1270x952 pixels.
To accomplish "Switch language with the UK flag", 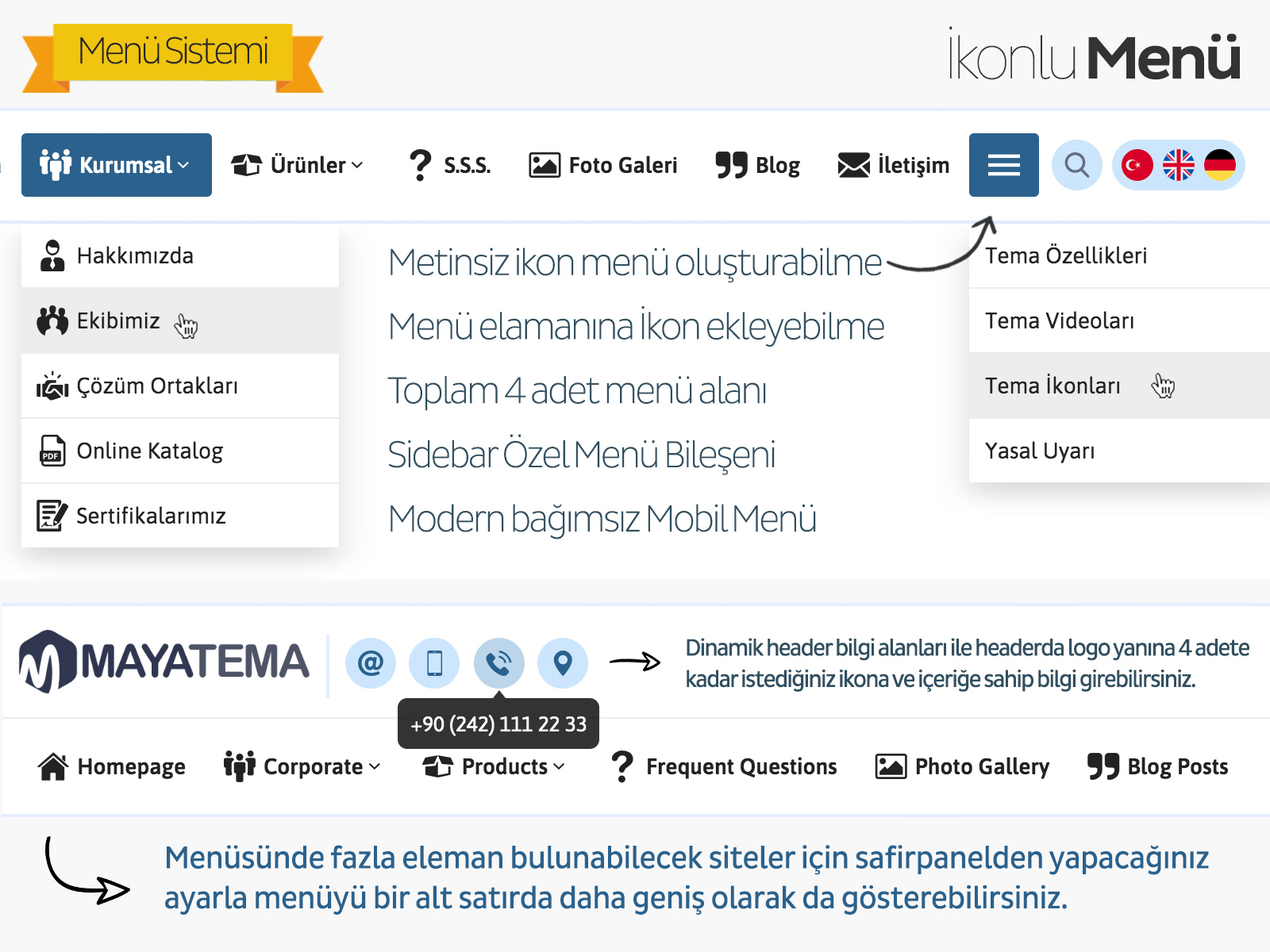I will click(x=1179, y=165).
